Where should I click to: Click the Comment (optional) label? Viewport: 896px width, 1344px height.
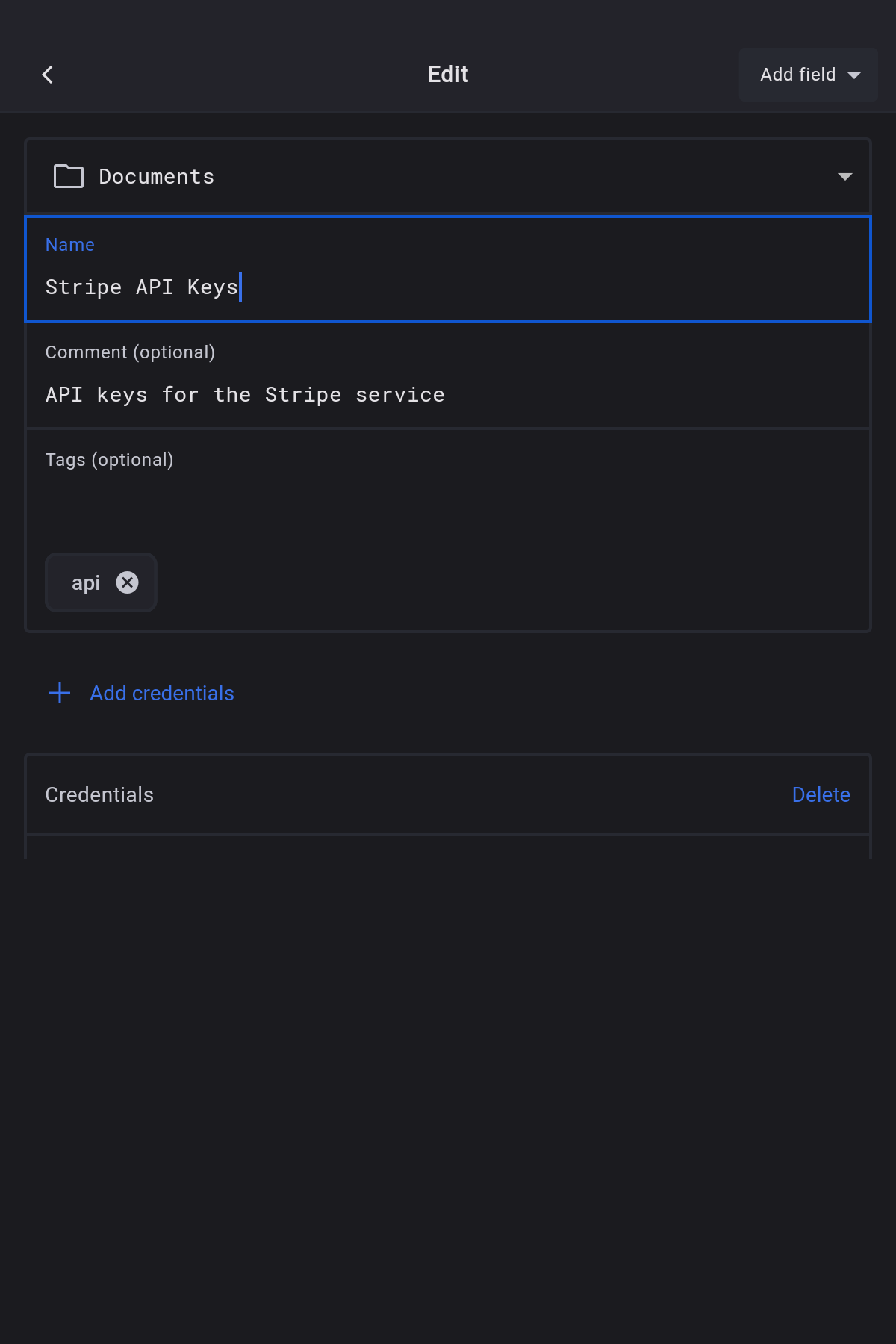tap(130, 352)
